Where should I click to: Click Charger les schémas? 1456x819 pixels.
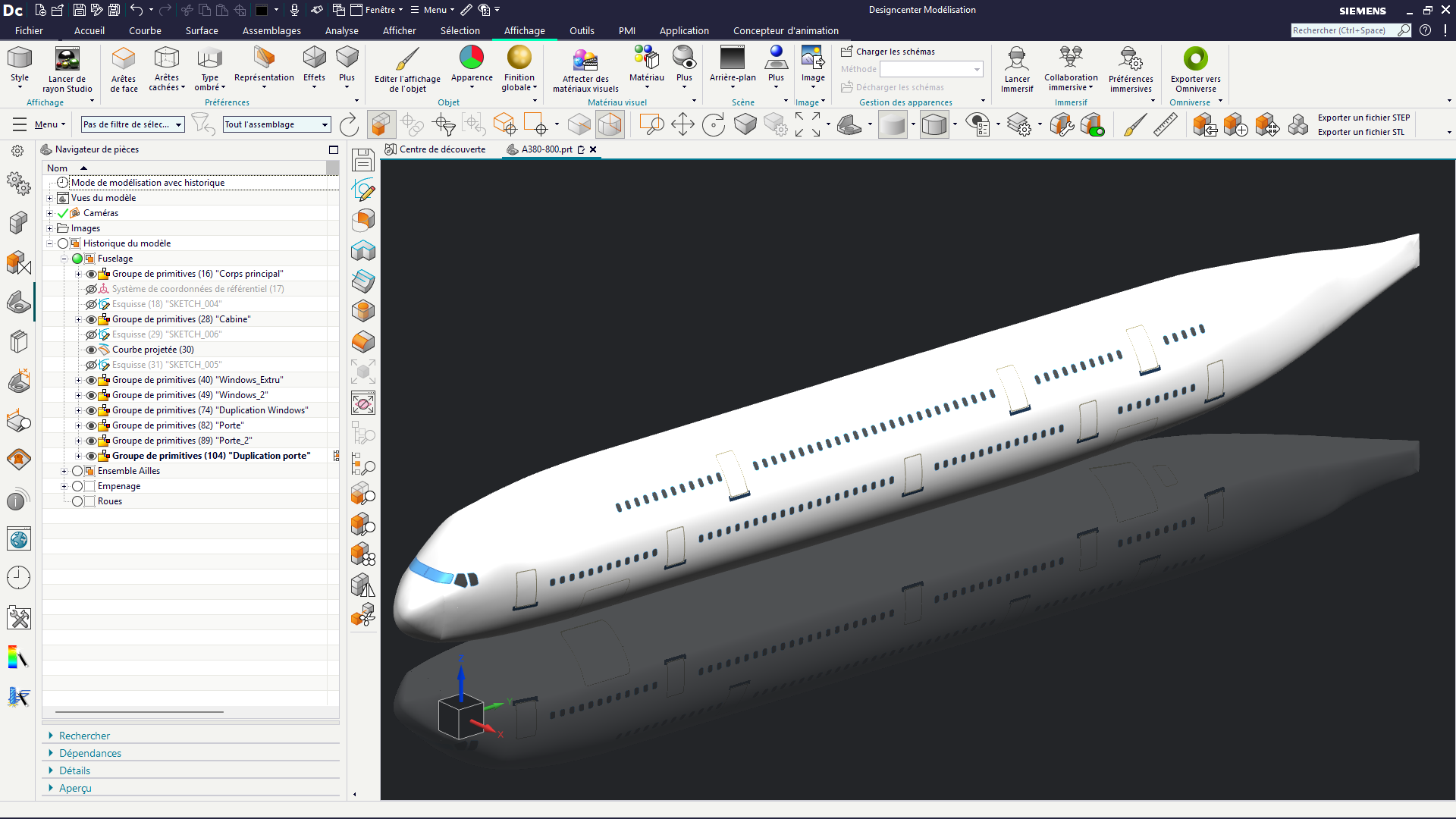click(888, 52)
